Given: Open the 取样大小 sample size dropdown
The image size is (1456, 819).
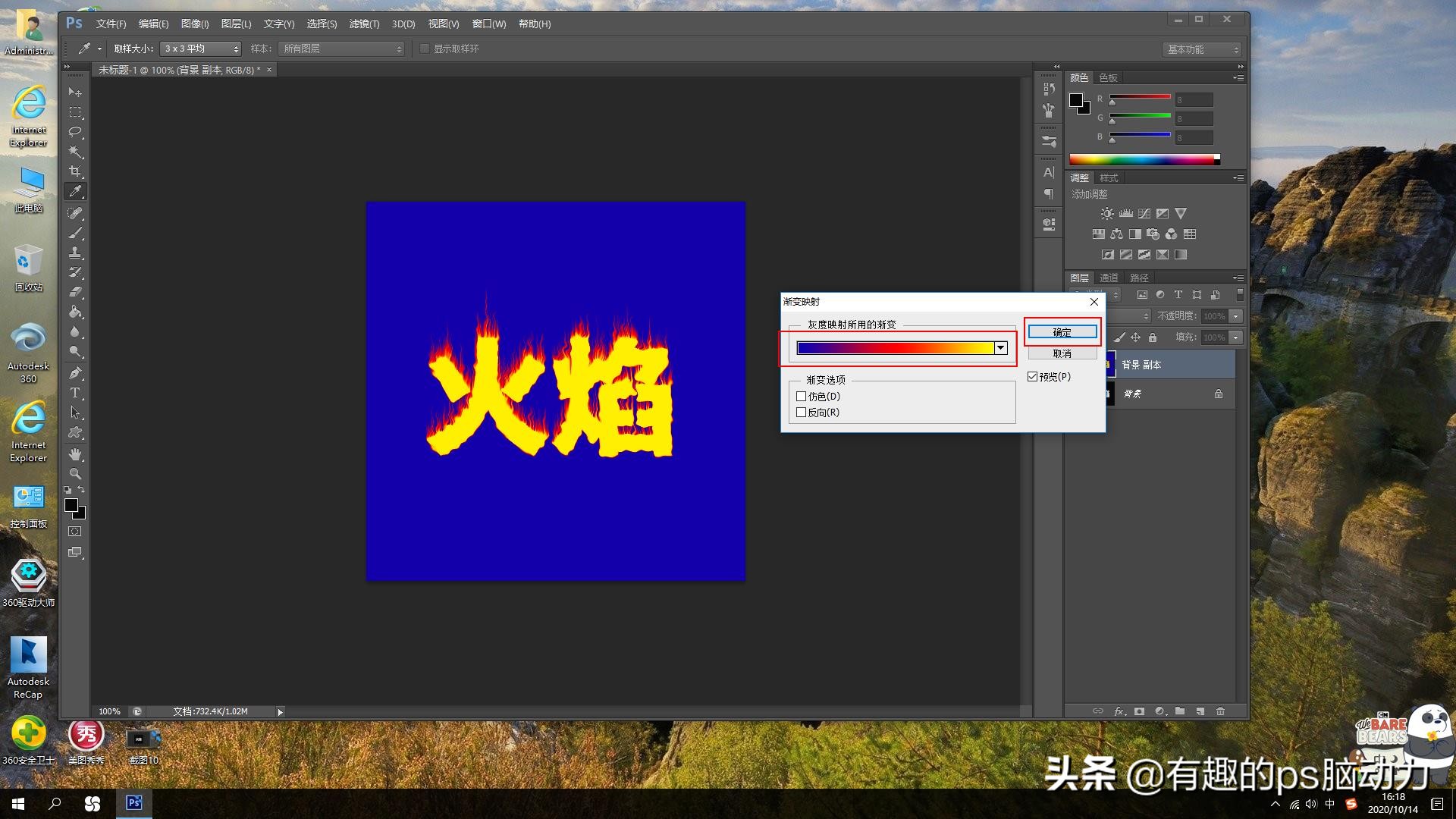Looking at the screenshot, I should click(201, 49).
